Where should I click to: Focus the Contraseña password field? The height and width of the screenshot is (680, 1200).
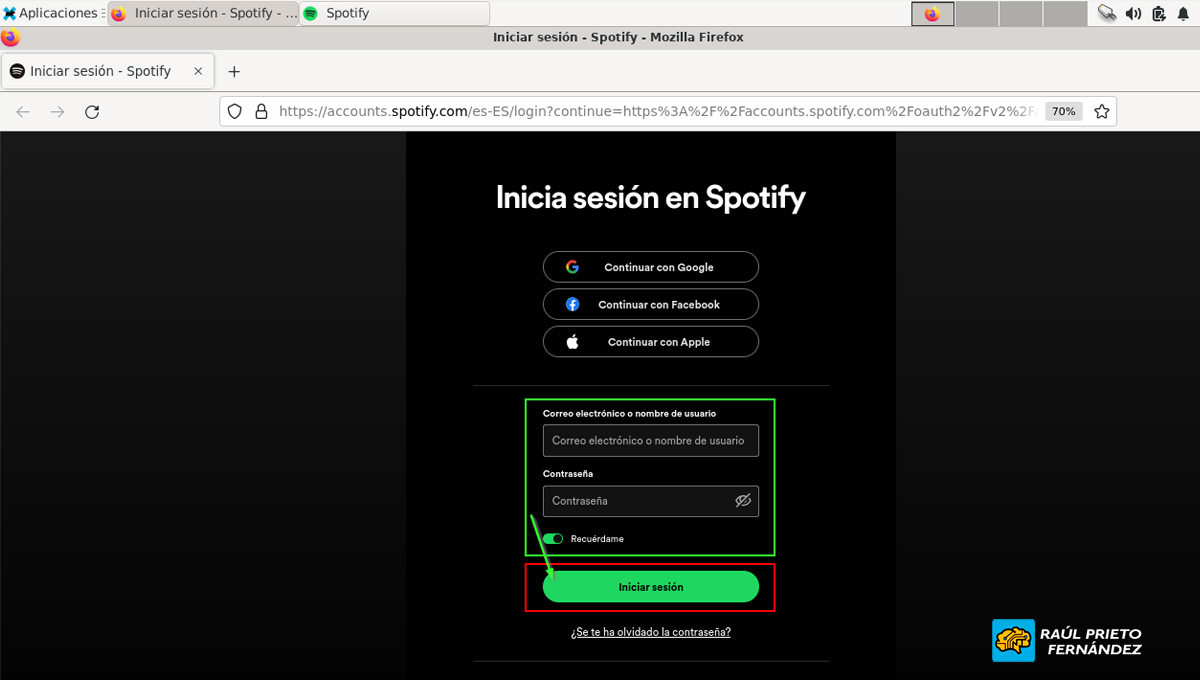(x=651, y=501)
